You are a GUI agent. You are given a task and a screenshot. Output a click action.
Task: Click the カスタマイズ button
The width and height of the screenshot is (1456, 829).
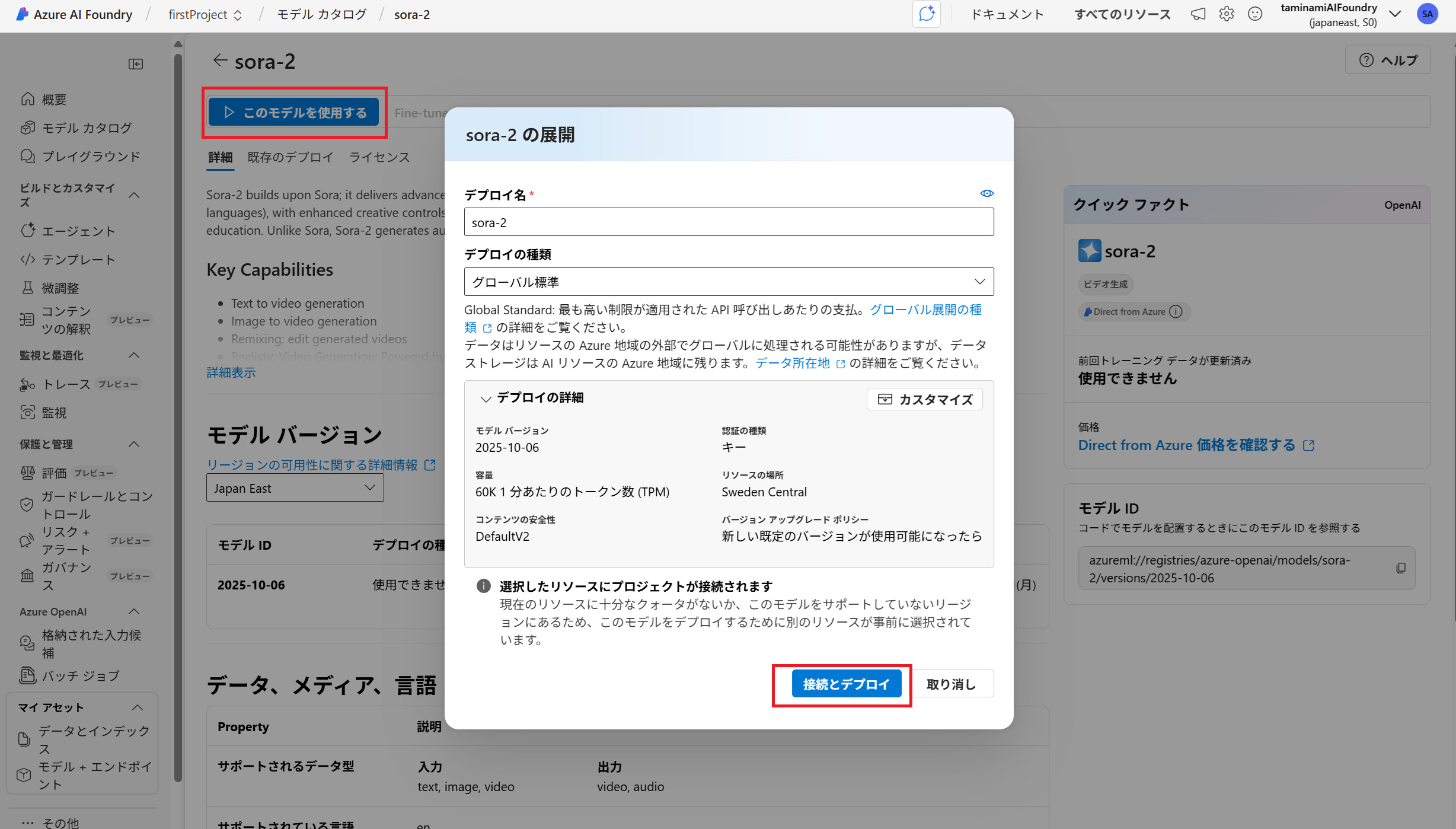click(925, 400)
